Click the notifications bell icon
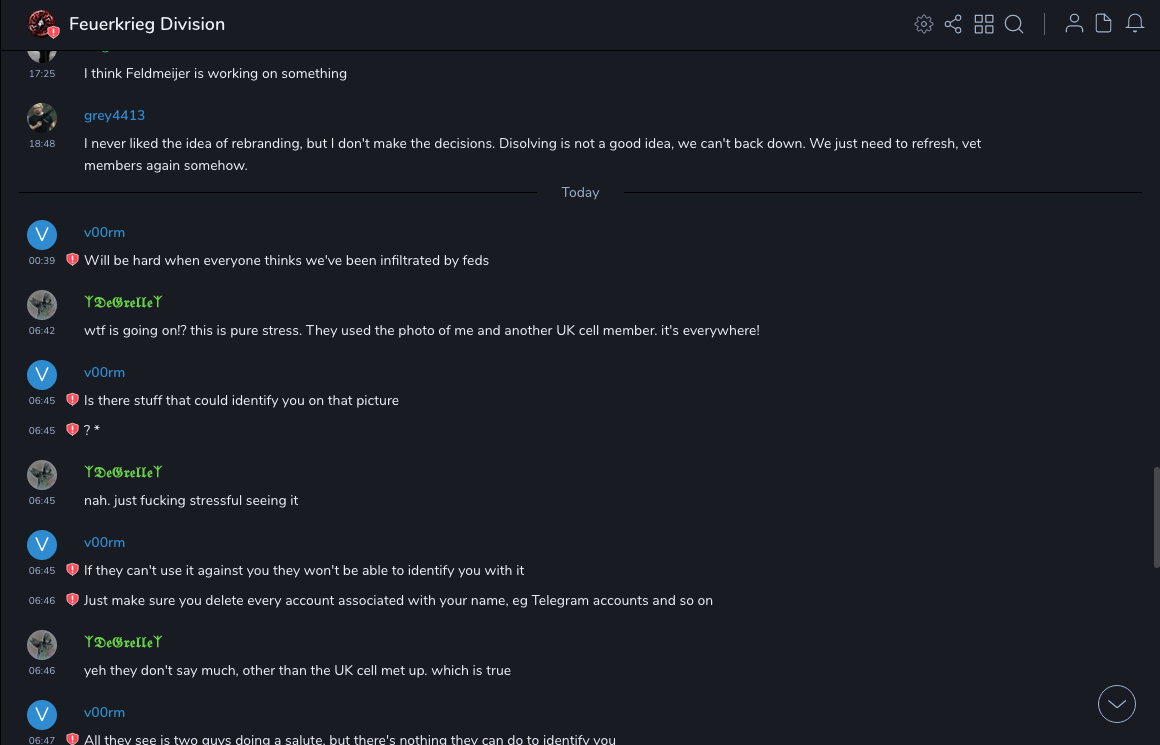Screen dimensions: 1160x745 pos(1135,24)
